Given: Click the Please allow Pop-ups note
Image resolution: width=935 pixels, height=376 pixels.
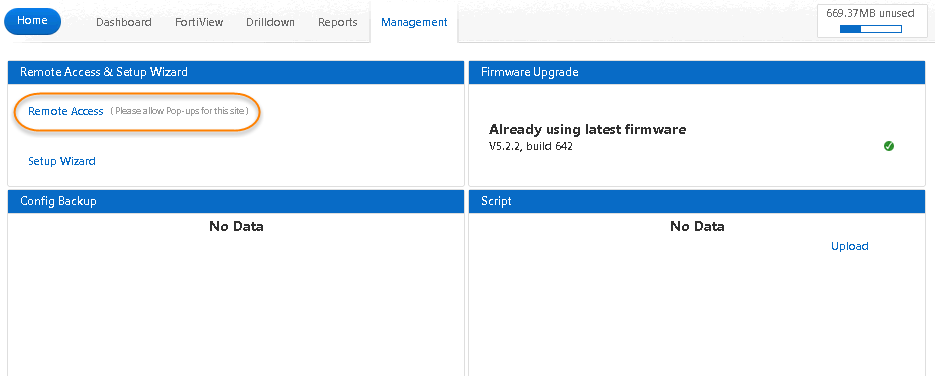Looking at the screenshot, I should [179, 111].
